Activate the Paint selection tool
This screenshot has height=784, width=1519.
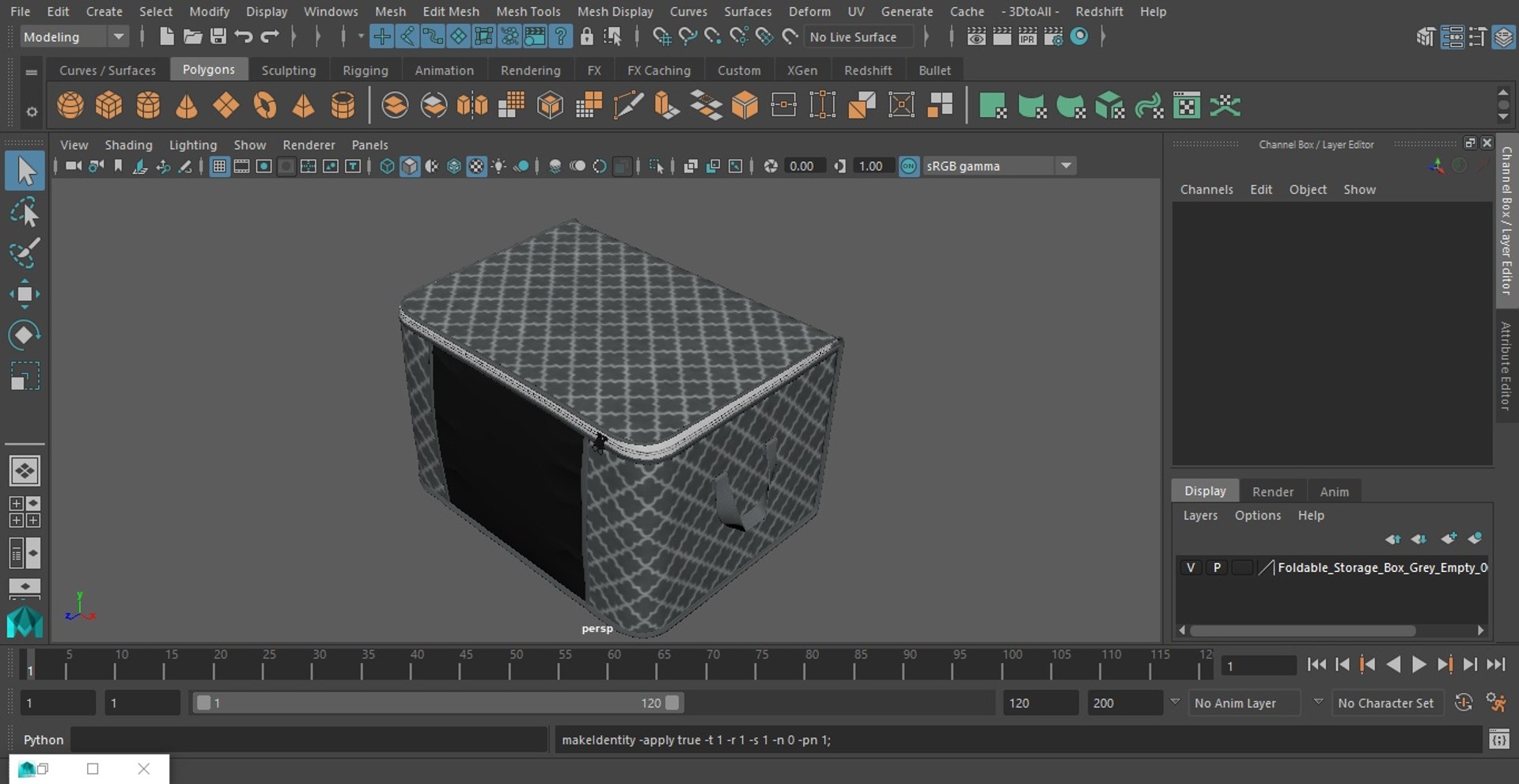click(25, 253)
